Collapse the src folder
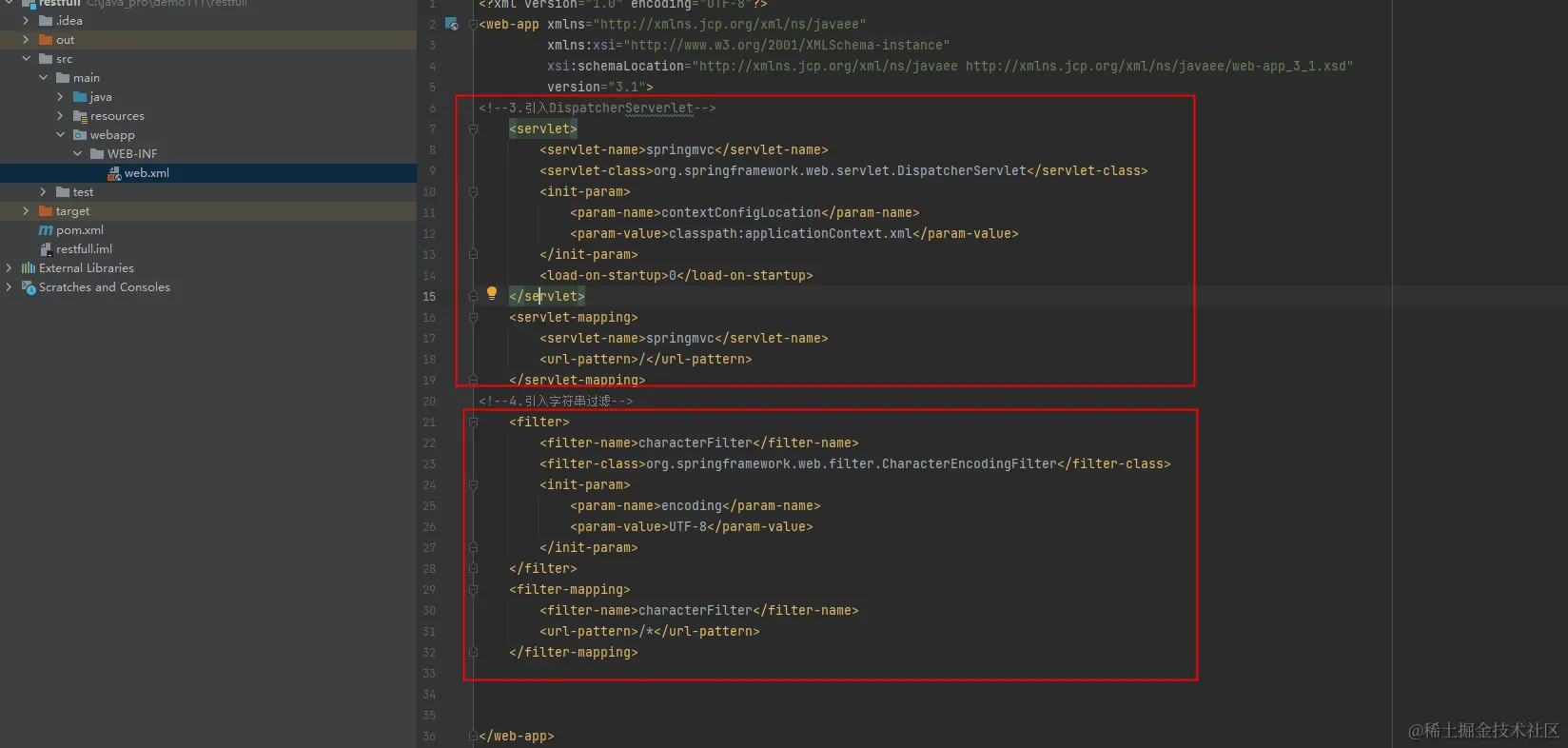 click(26, 59)
